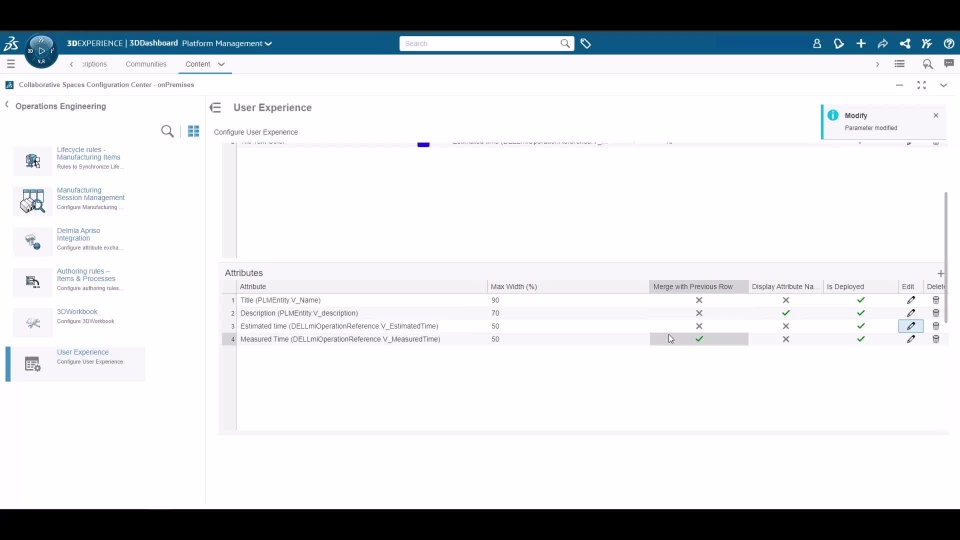This screenshot has width=960, height=540.
Task: Sort by the Attribute column header
Action: (361, 287)
